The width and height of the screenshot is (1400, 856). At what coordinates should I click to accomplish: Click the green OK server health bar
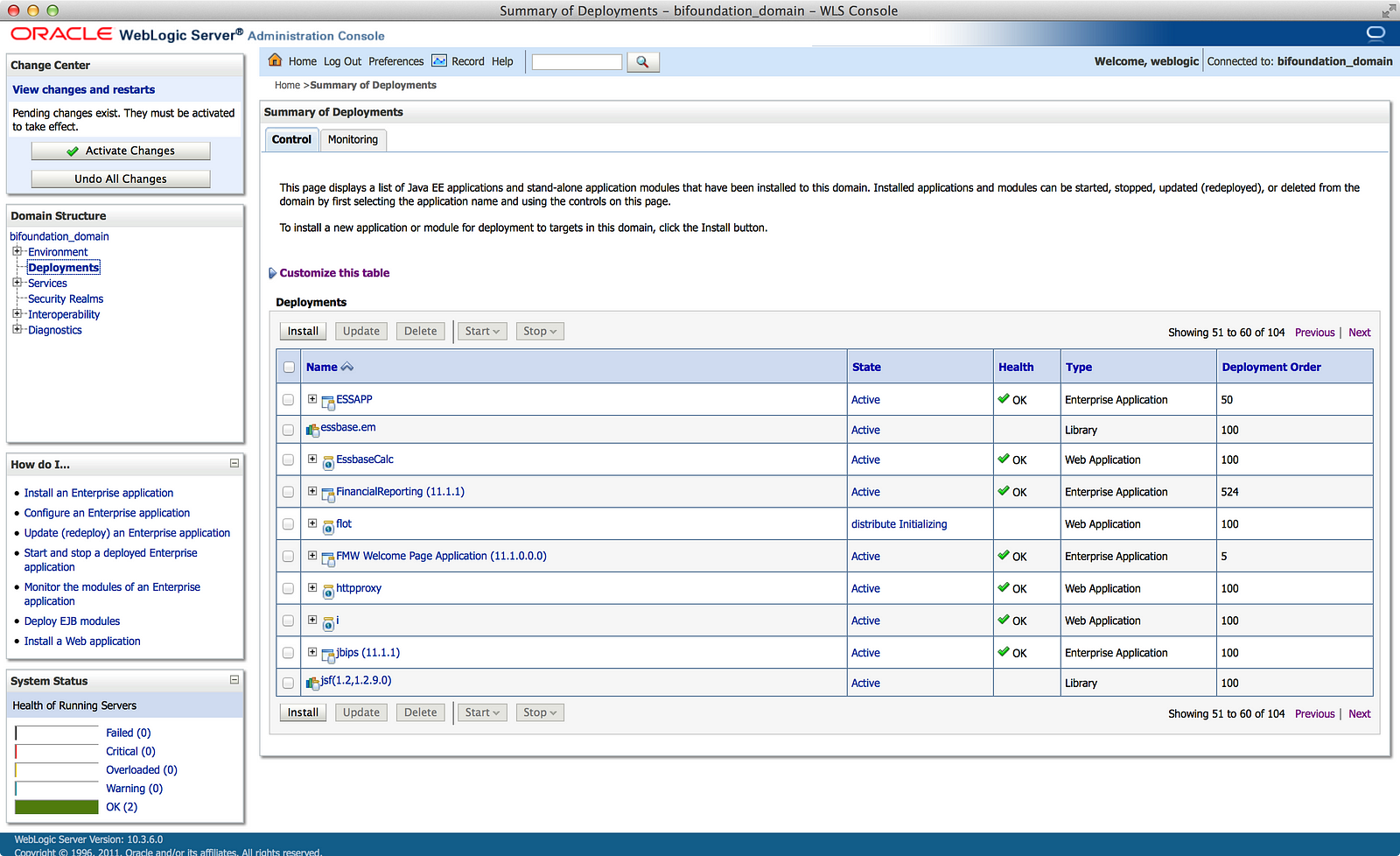(x=57, y=807)
